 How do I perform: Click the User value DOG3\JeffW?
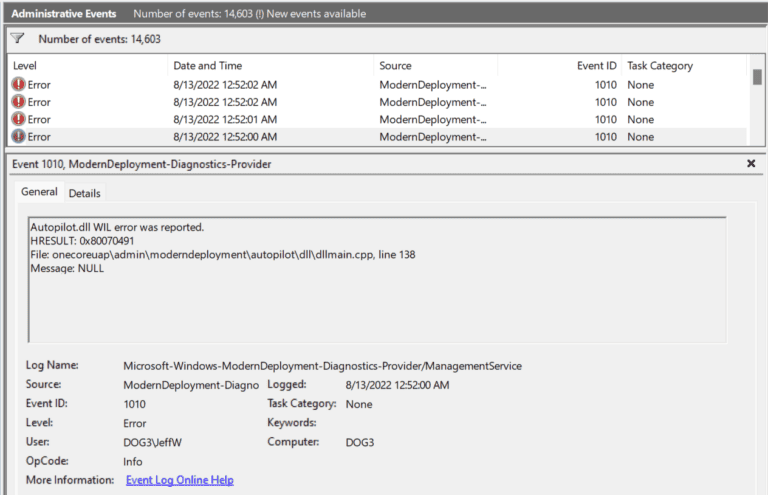[152, 443]
